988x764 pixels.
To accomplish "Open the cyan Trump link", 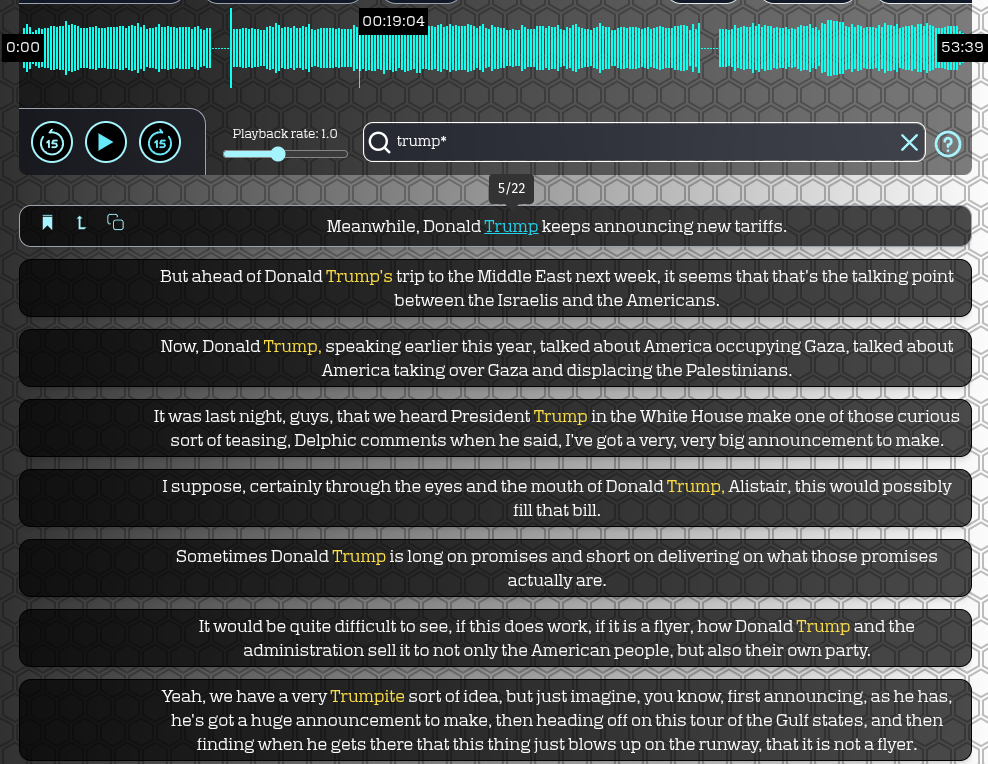I will tap(511, 226).
